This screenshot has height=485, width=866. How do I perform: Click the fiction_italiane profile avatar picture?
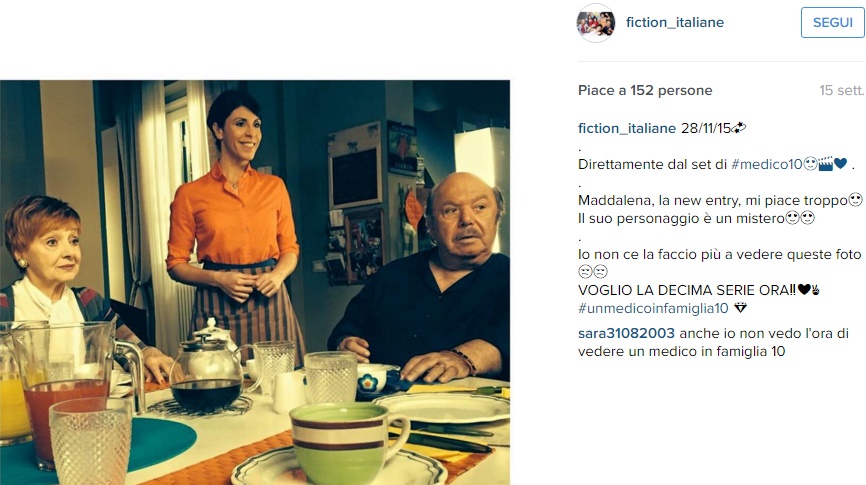tap(595, 23)
